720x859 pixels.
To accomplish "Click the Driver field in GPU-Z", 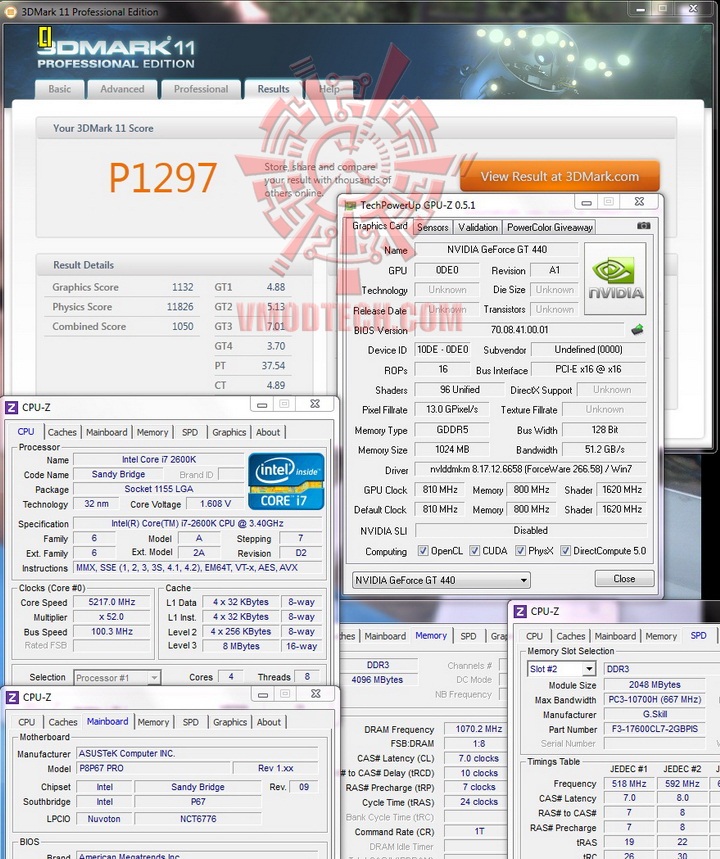I will click(x=530, y=469).
